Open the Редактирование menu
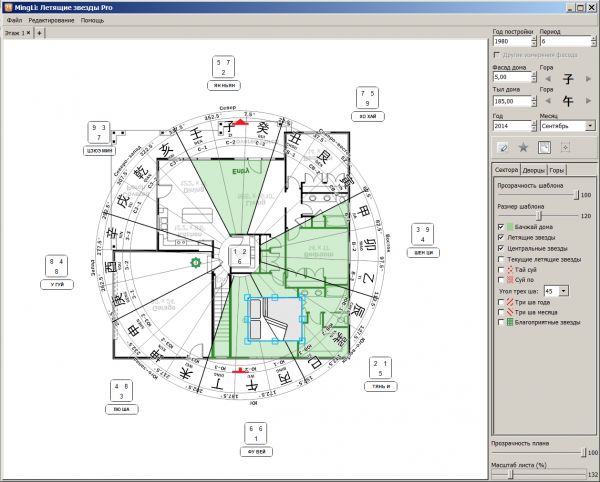This screenshot has width=600, height=482. pos(50,20)
